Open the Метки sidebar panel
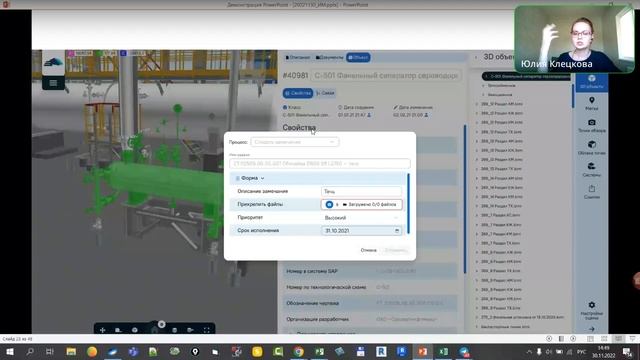The height and width of the screenshot is (360, 640). [591, 104]
